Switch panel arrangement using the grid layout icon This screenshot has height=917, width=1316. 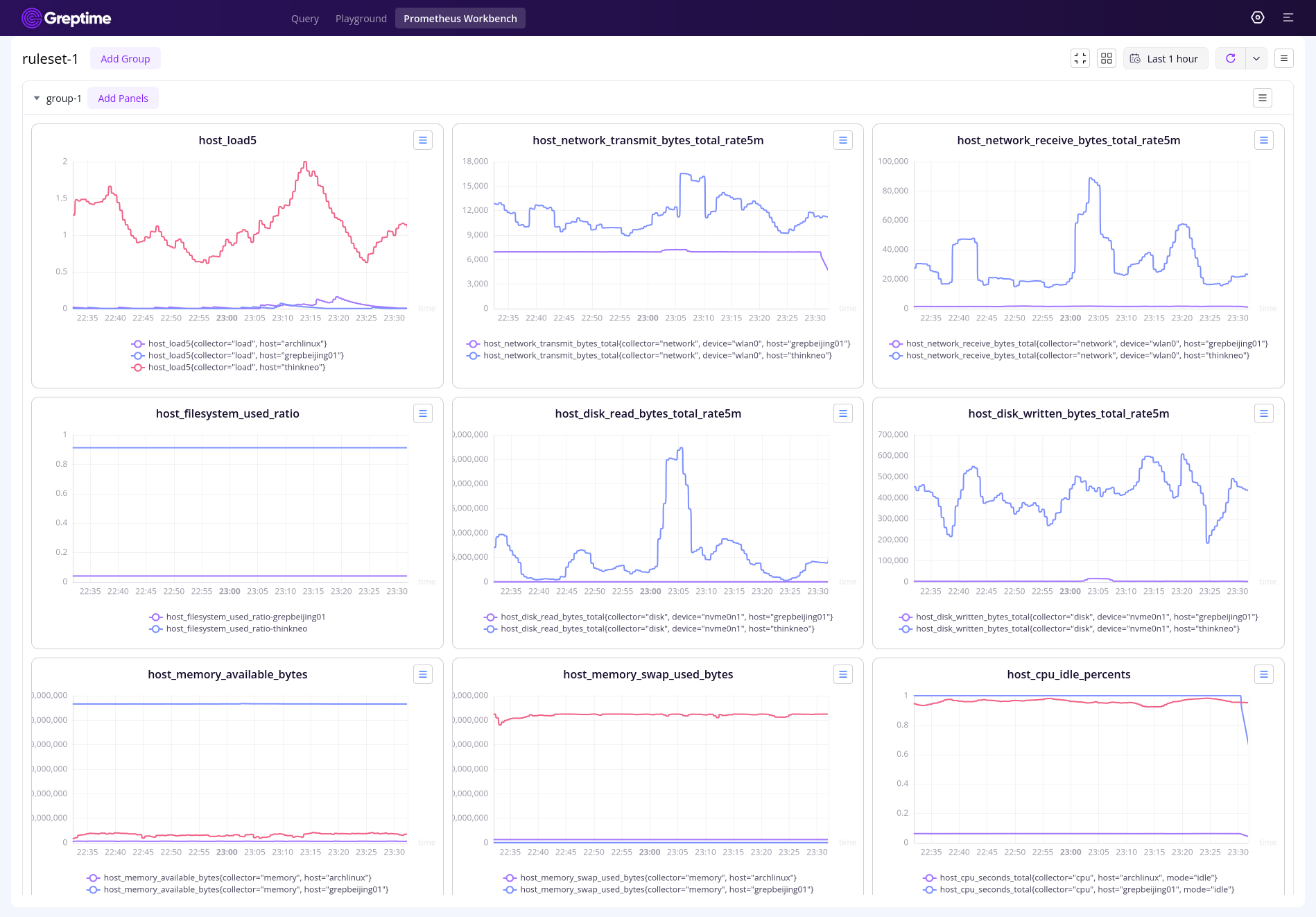coord(1107,58)
